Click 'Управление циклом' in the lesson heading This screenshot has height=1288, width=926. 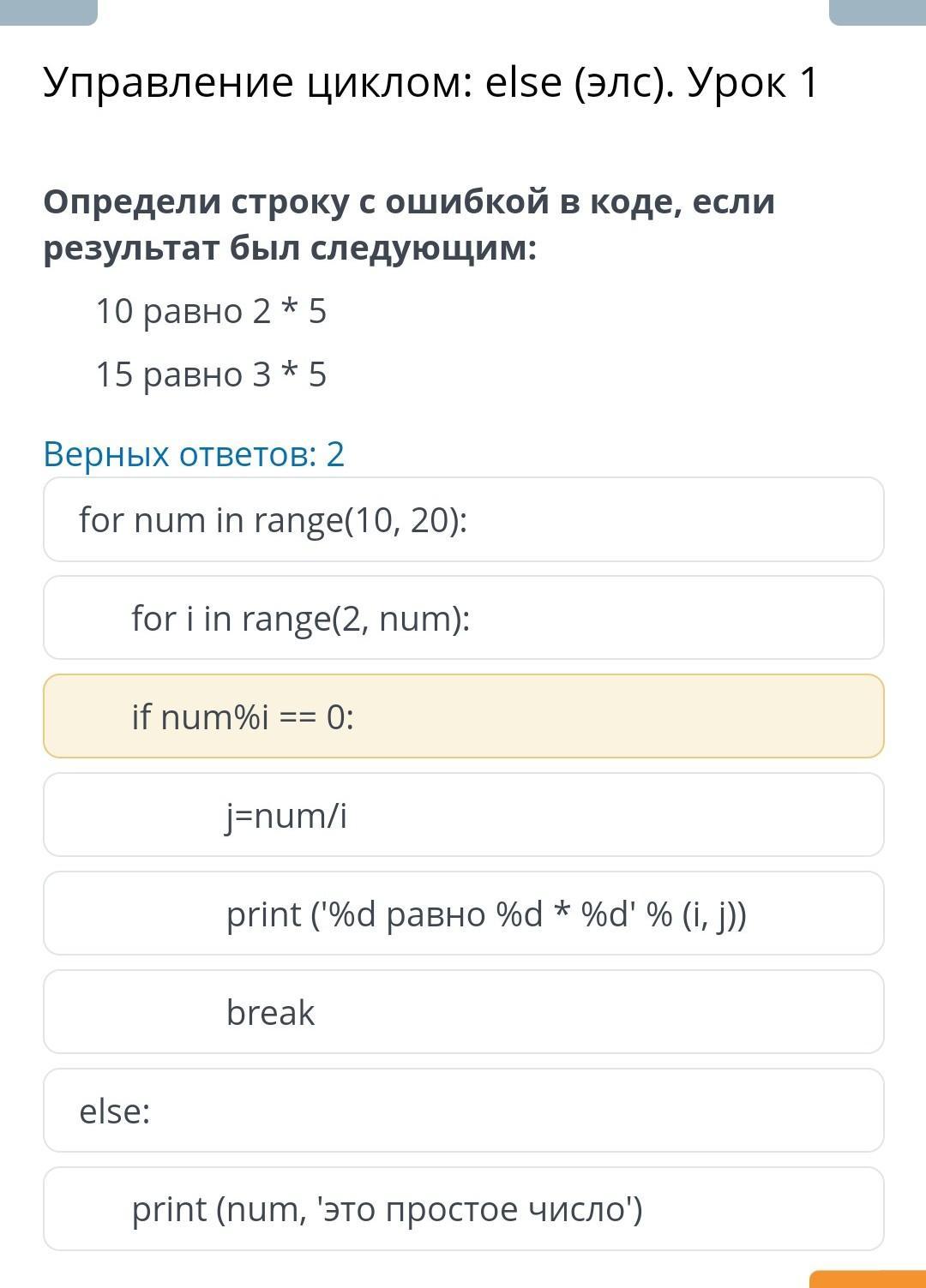[x=253, y=83]
